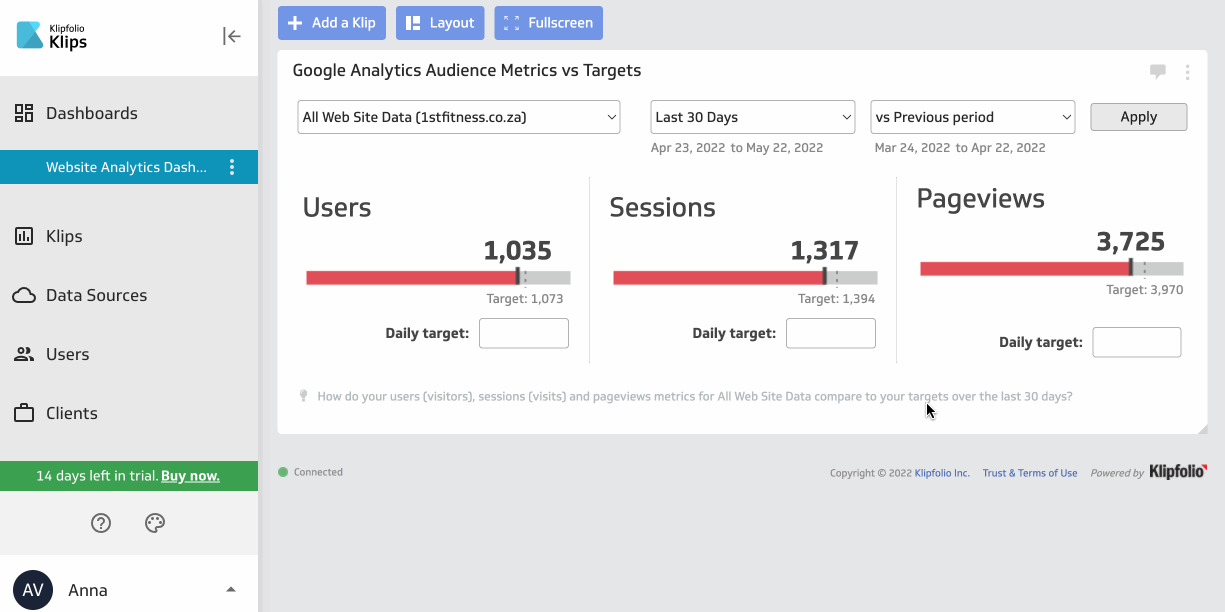The image size is (1225, 612).
Task: Open the vs Previous period dropdown
Action: [x=973, y=117]
